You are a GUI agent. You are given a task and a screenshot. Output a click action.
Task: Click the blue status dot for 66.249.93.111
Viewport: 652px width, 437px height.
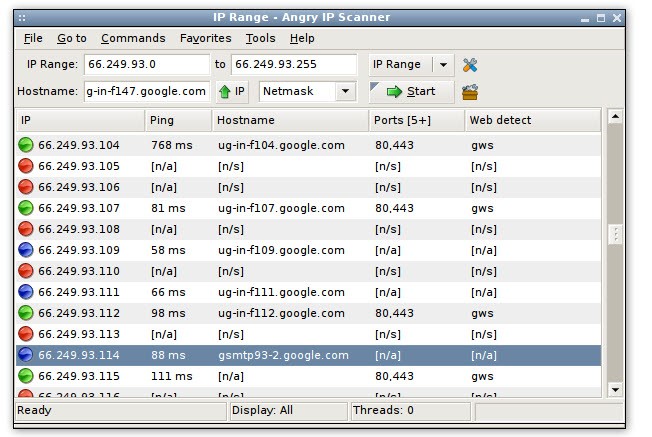pos(26,292)
